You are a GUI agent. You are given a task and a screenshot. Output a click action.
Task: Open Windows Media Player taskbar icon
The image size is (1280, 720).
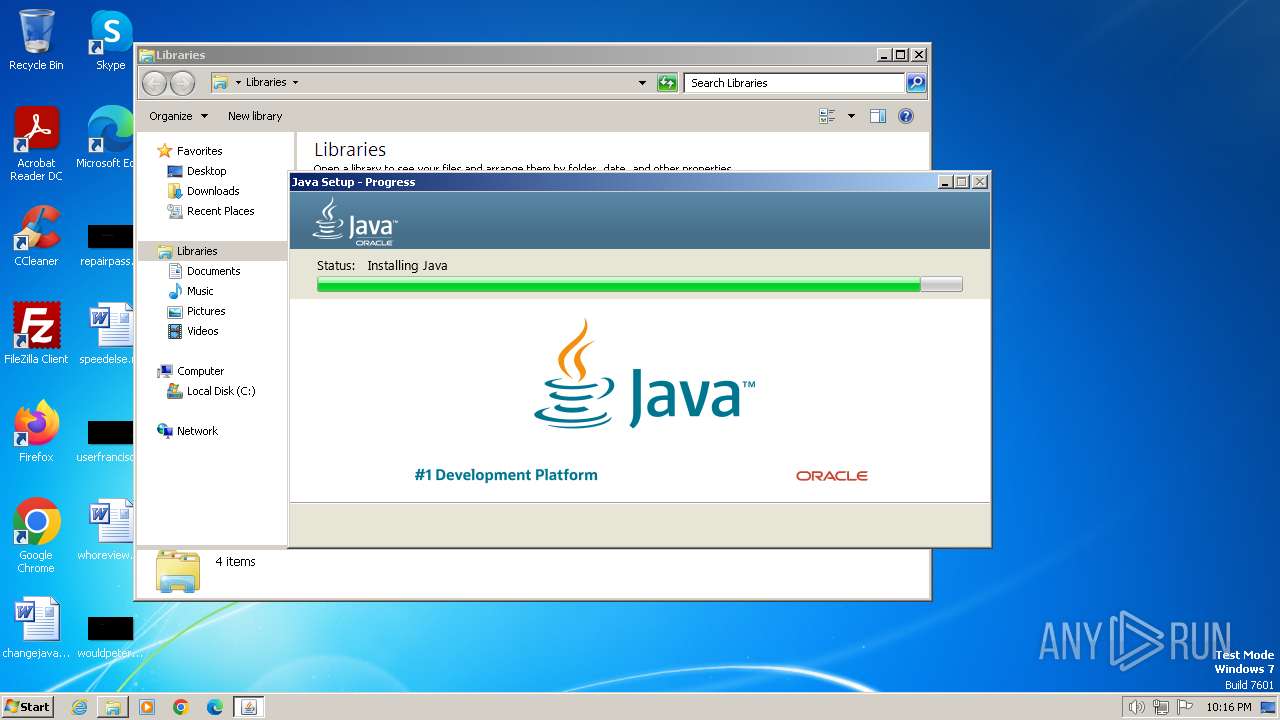coord(147,707)
